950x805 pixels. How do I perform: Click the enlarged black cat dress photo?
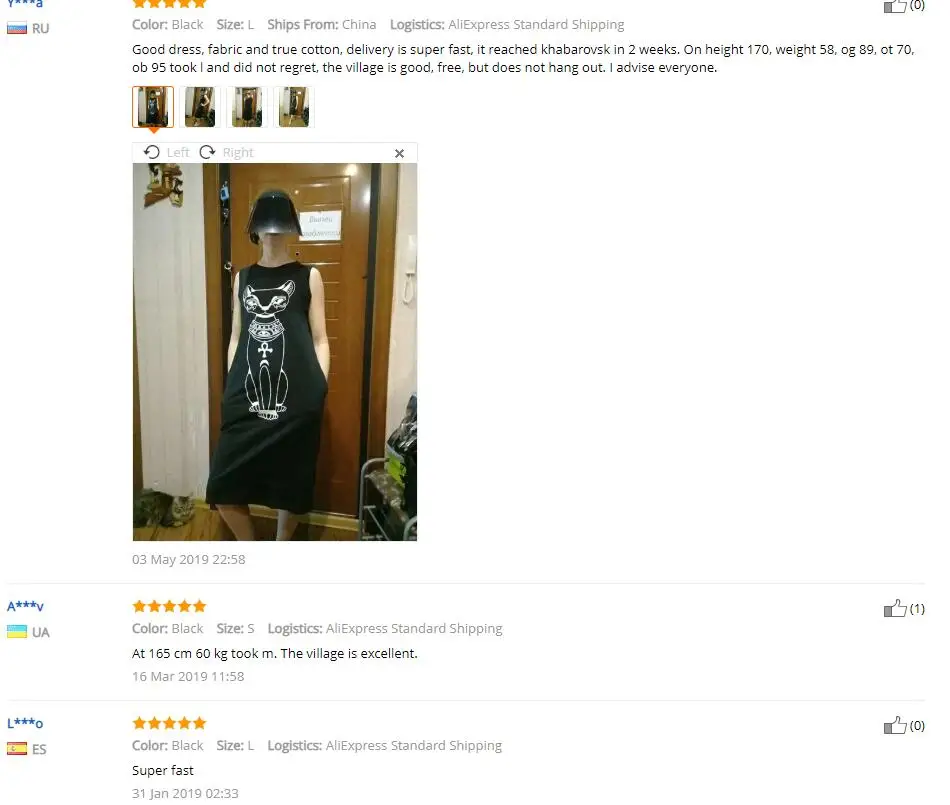274,352
